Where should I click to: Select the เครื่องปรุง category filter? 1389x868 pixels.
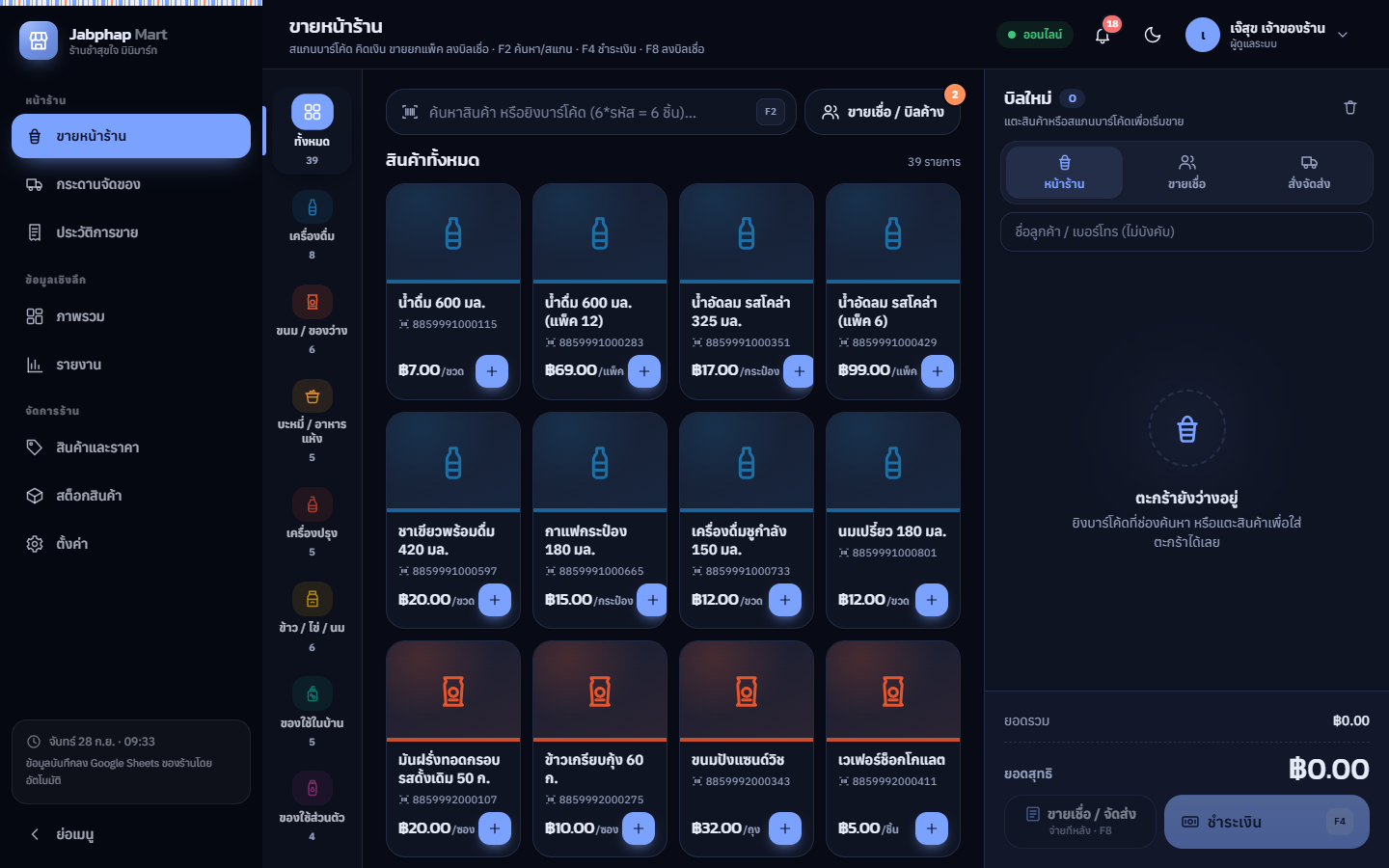[x=312, y=523]
